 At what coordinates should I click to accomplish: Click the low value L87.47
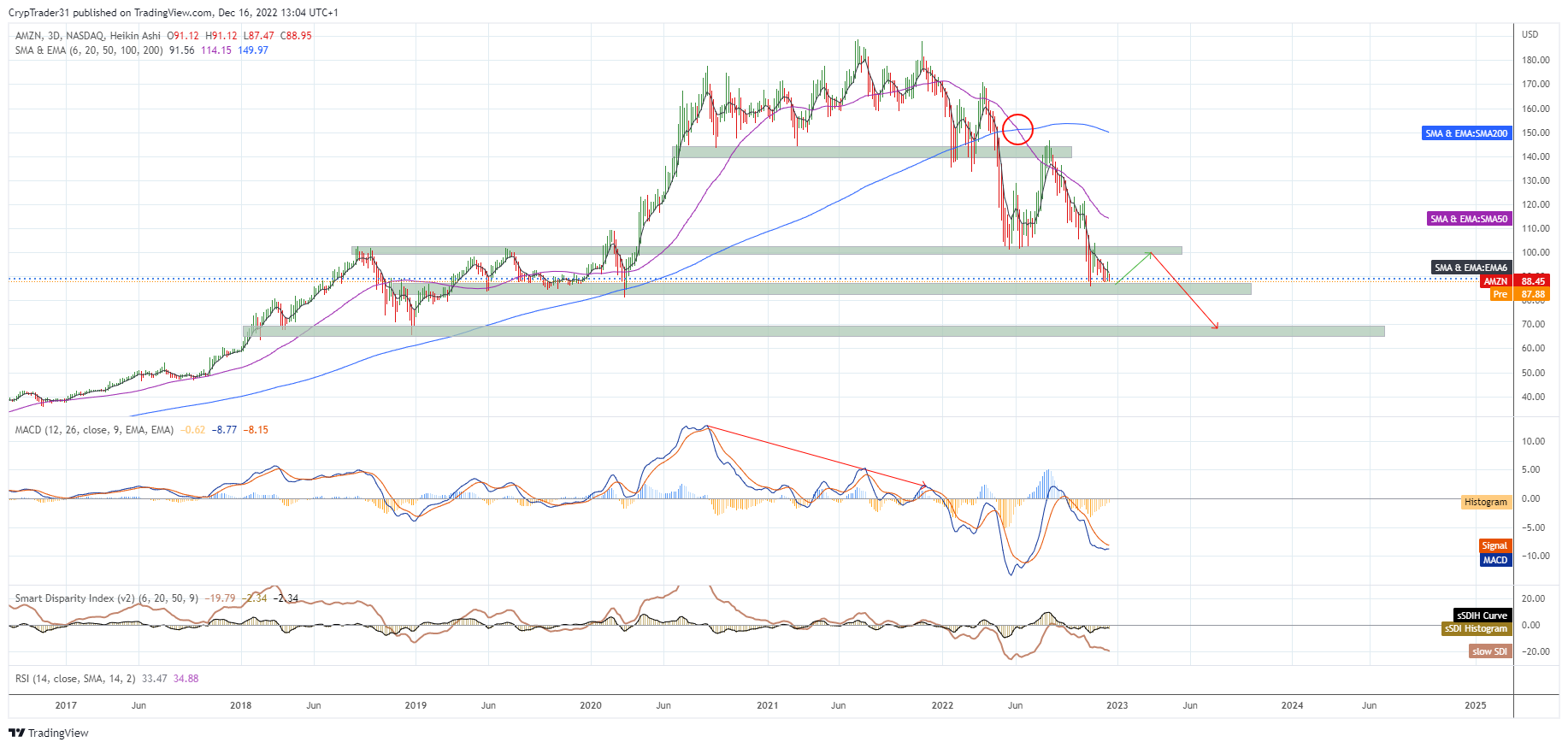click(x=259, y=36)
